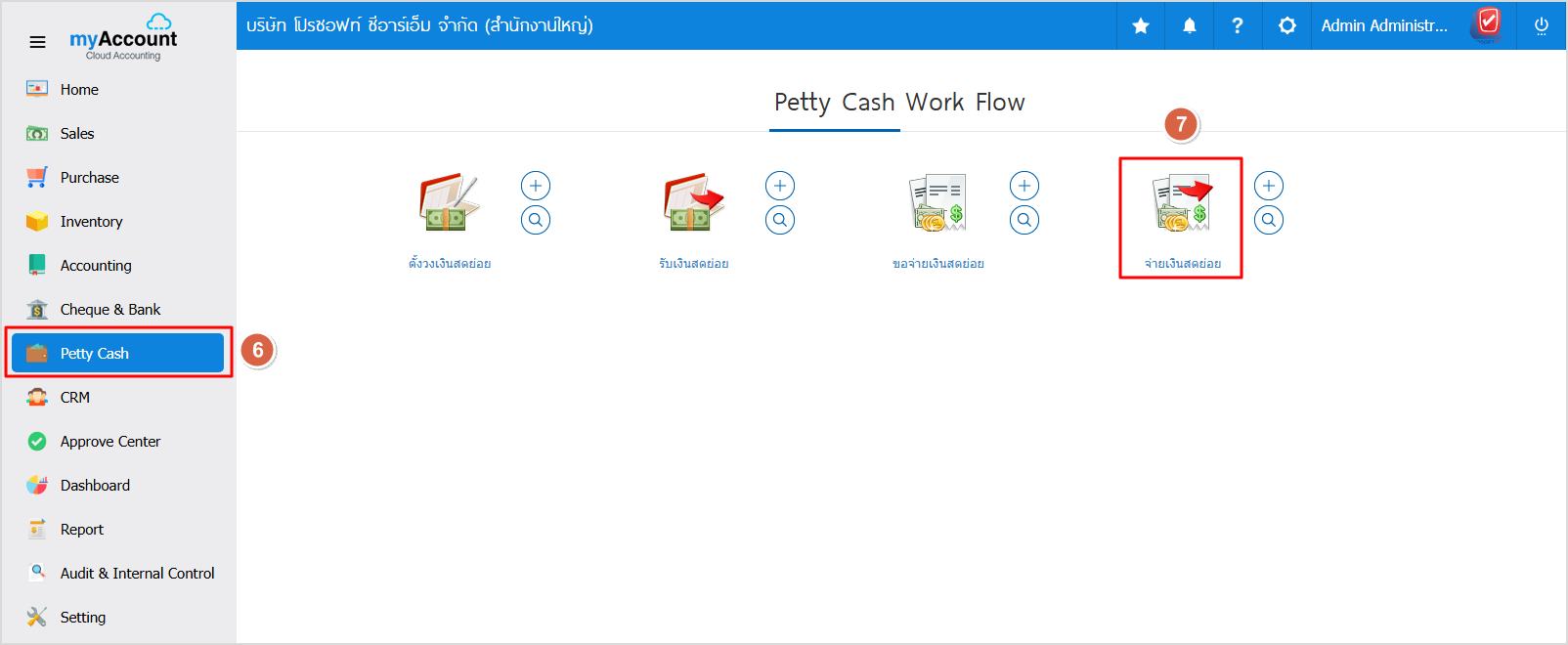
Task: Open the ตั้งวงเงินสดย่อย workflow icon
Action: click(449, 203)
